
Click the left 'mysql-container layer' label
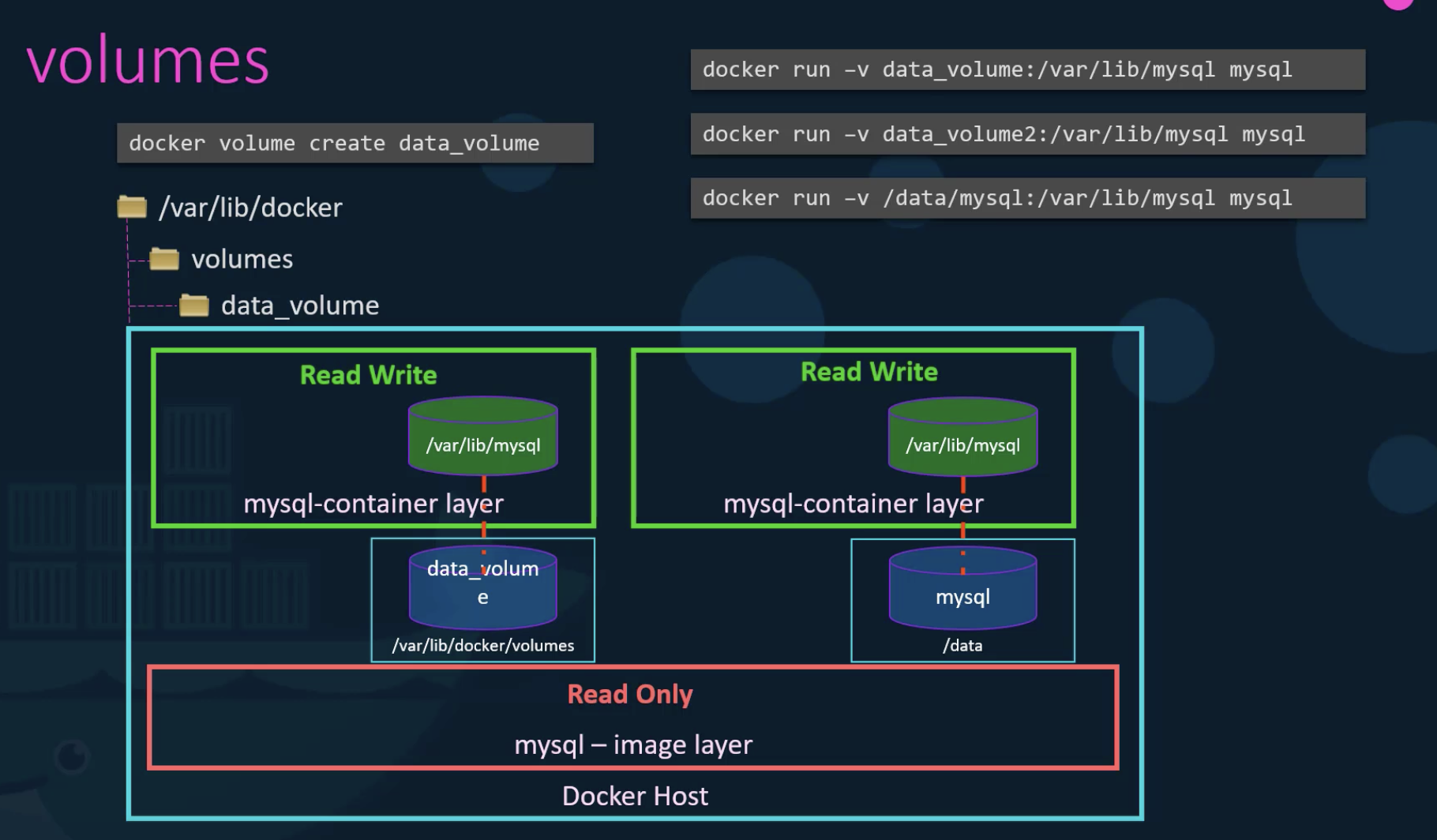pyautogui.click(x=373, y=504)
